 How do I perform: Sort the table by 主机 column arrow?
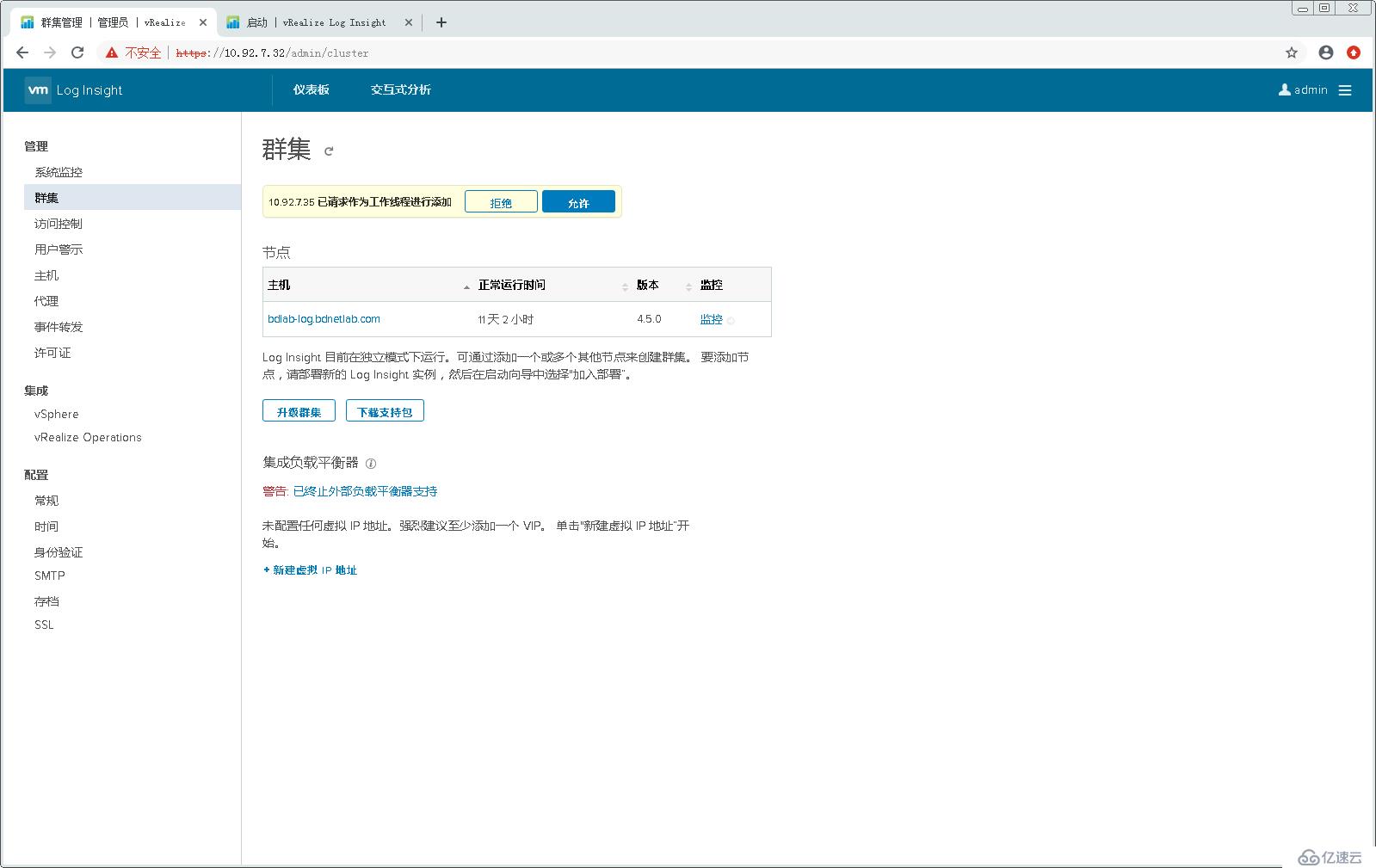[x=466, y=286]
